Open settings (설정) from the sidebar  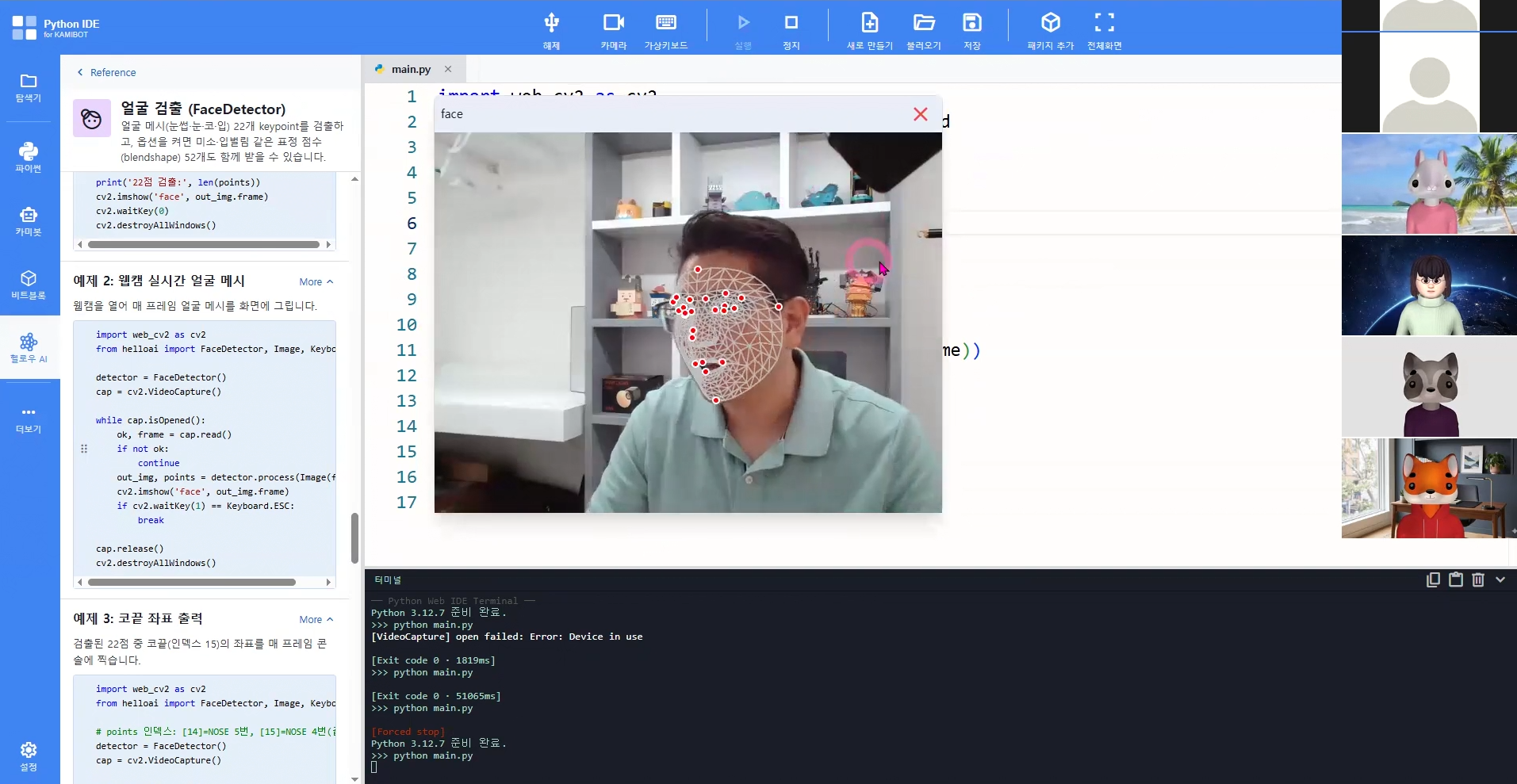coord(29,756)
